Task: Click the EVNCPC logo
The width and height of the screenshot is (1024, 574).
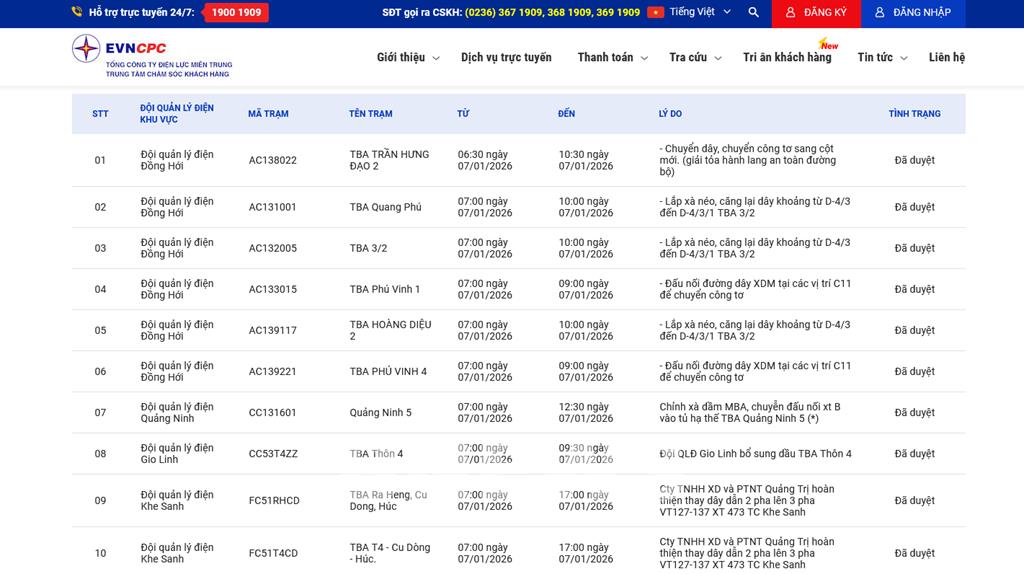Action: [151, 56]
